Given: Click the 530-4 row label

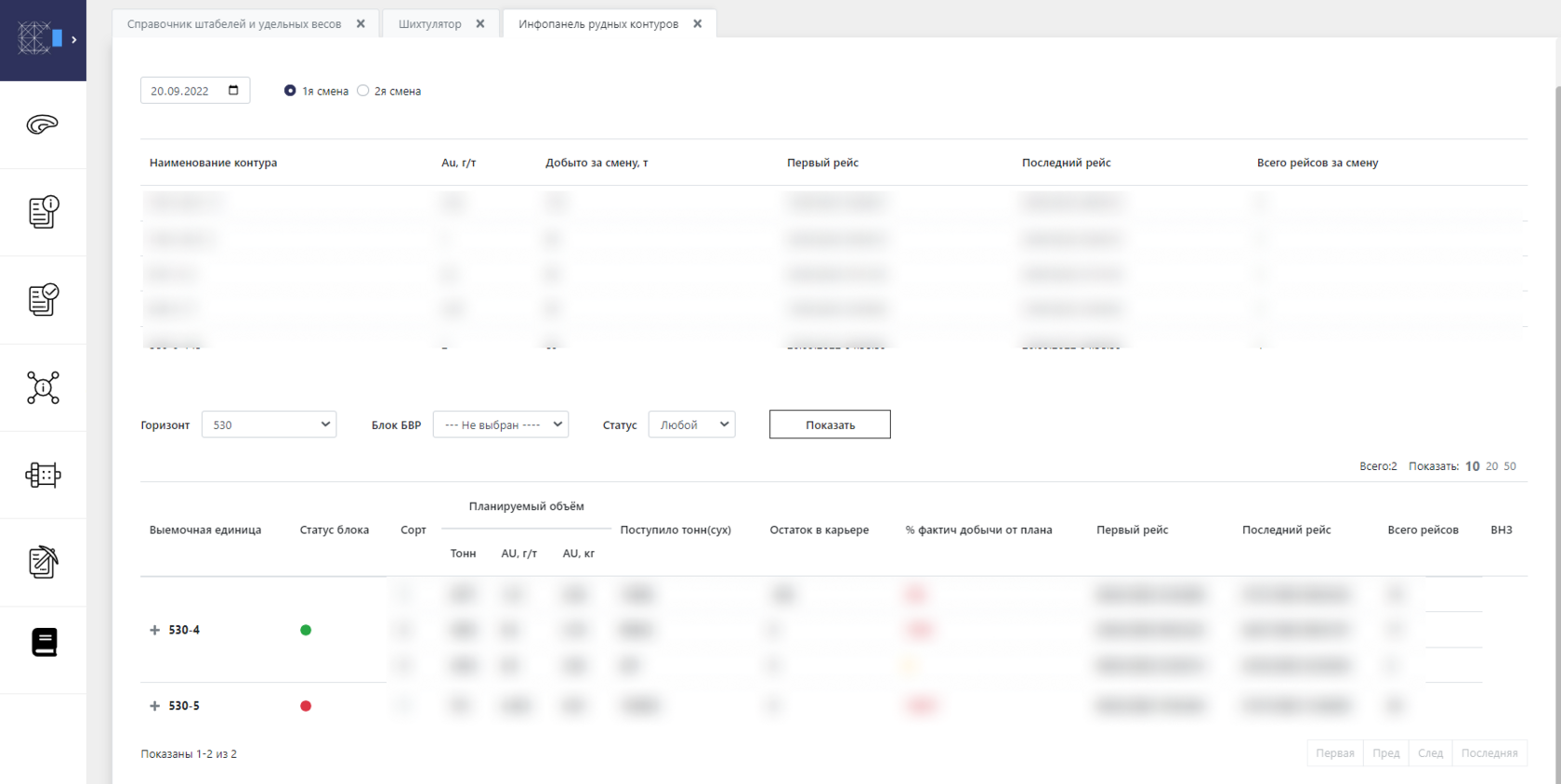Looking at the screenshot, I should pyautogui.click(x=184, y=630).
